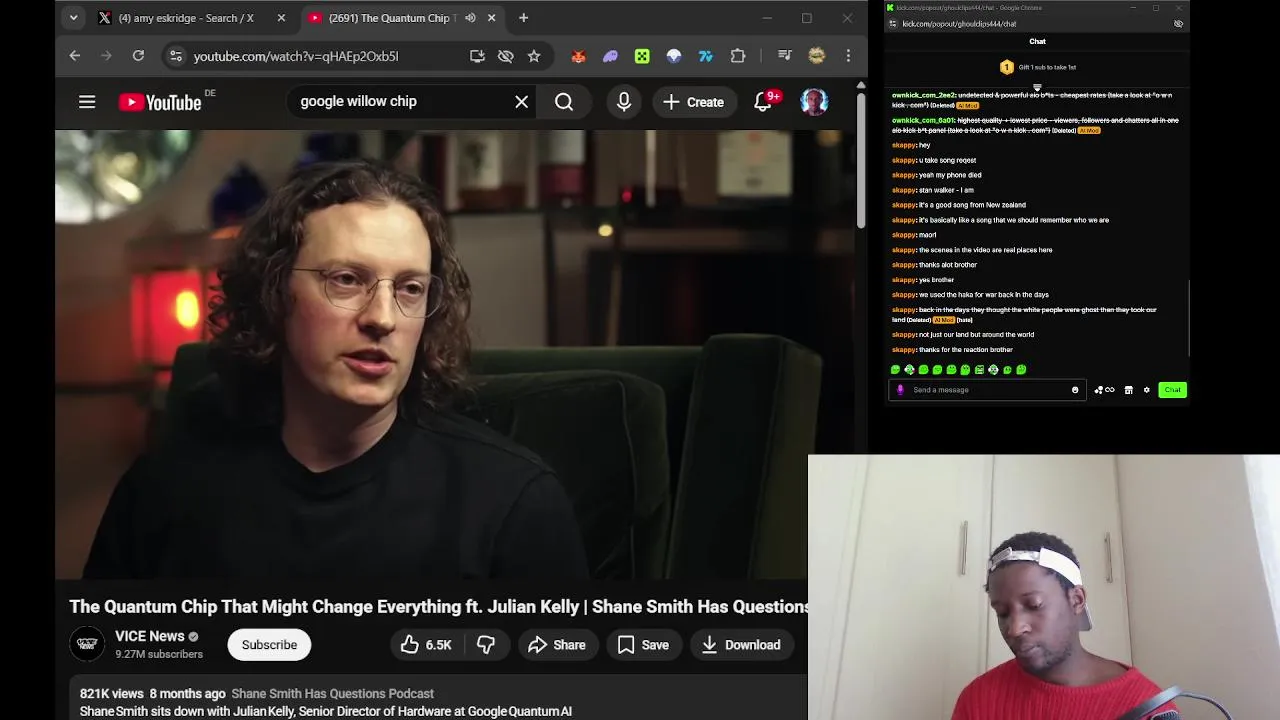Open Chrome's three-dot menu
The width and height of the screenshot is (1280, 720).
point(848,56)
